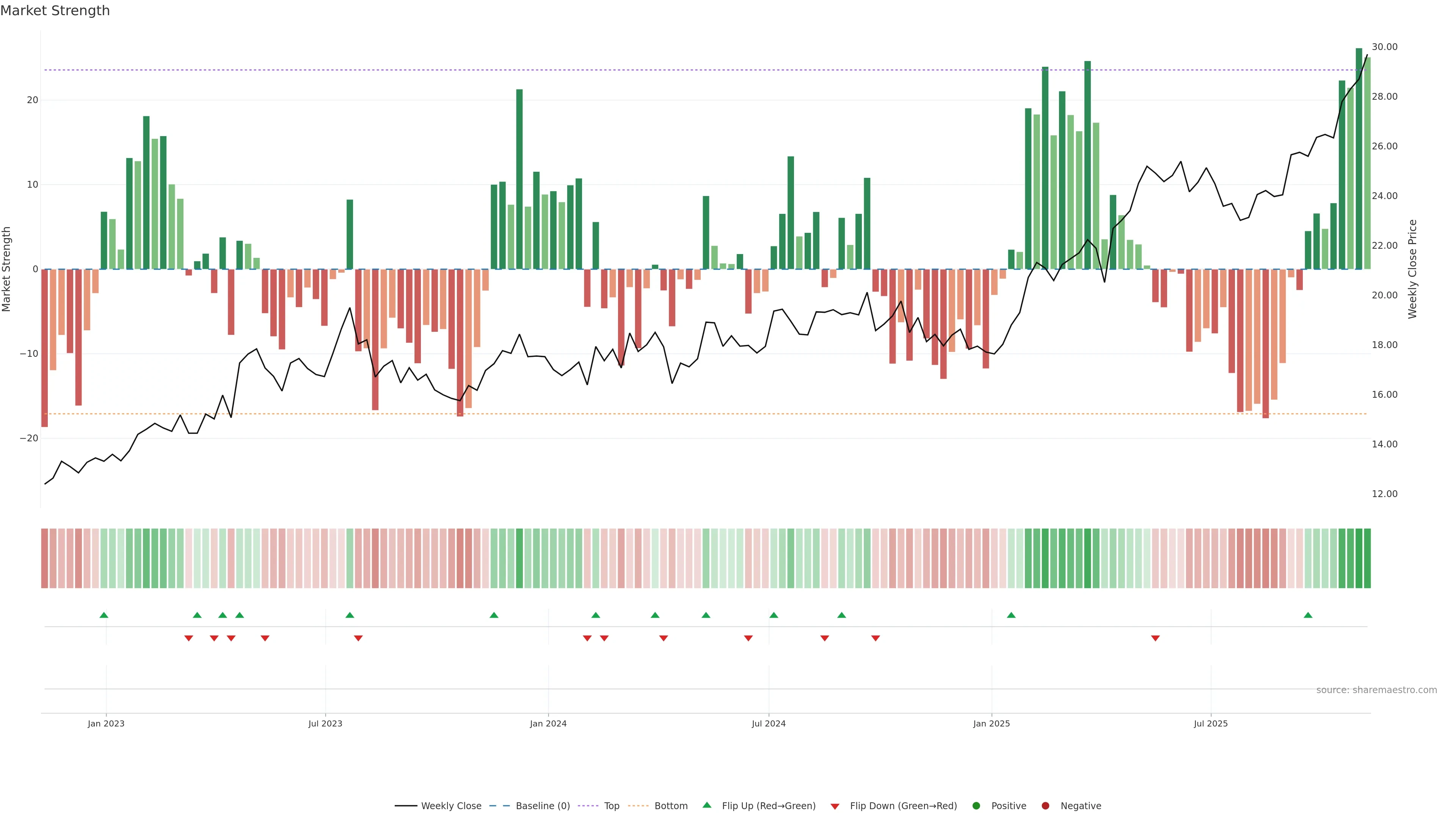Click the 30.00 price axis label

click(1384, 47)
